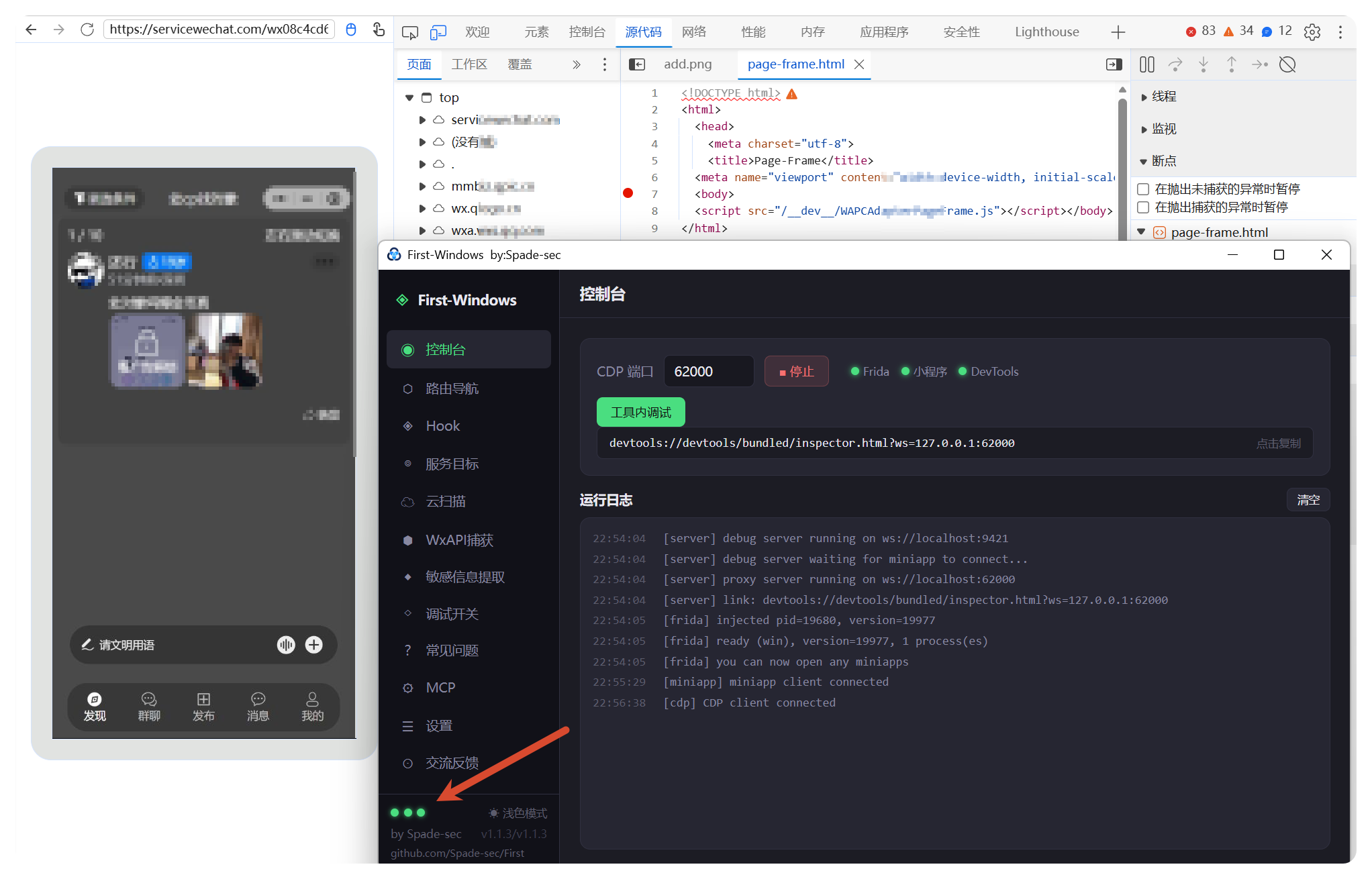Collapse the 断点 breakpoints section
The width and height of the screenshot is (1372, 879).
pos(1144,162)
